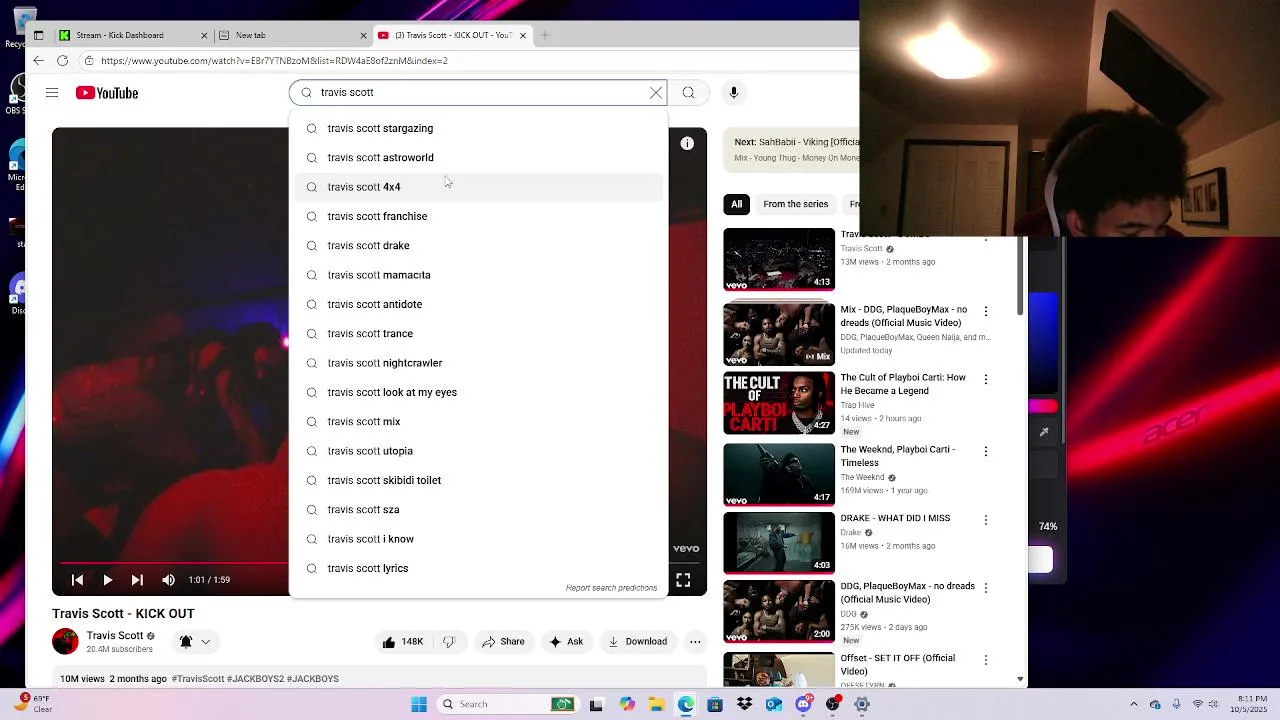Viewport: 1280px width, 720px height.
Task: Open the YouTube hamburger guide menu
Action: tap(52, 93)
